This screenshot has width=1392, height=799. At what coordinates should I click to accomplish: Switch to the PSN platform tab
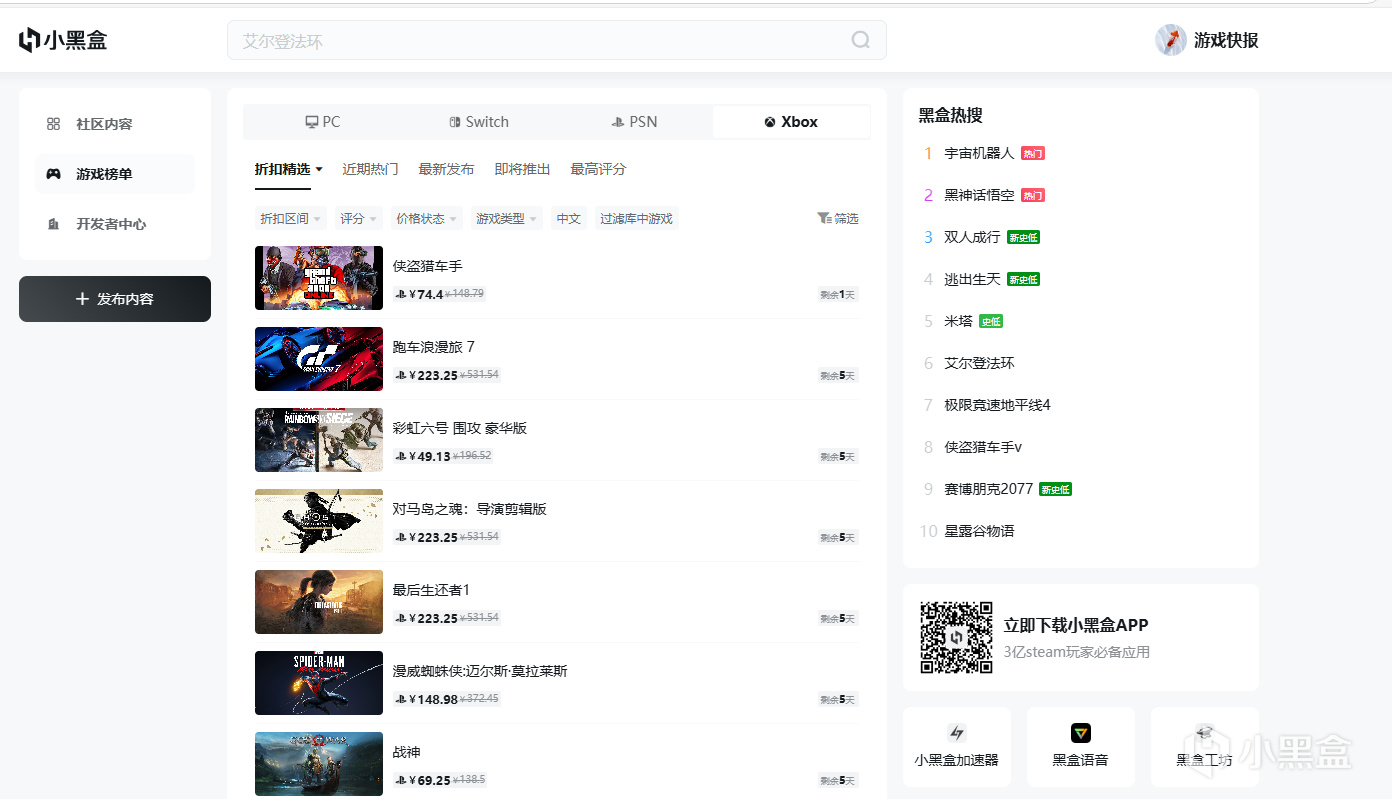635,122
